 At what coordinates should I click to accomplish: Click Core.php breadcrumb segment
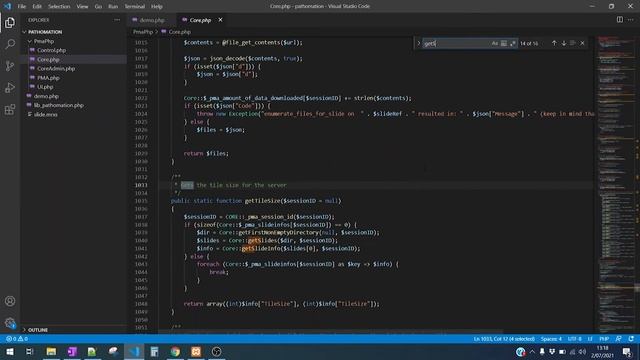coord(180,32)
